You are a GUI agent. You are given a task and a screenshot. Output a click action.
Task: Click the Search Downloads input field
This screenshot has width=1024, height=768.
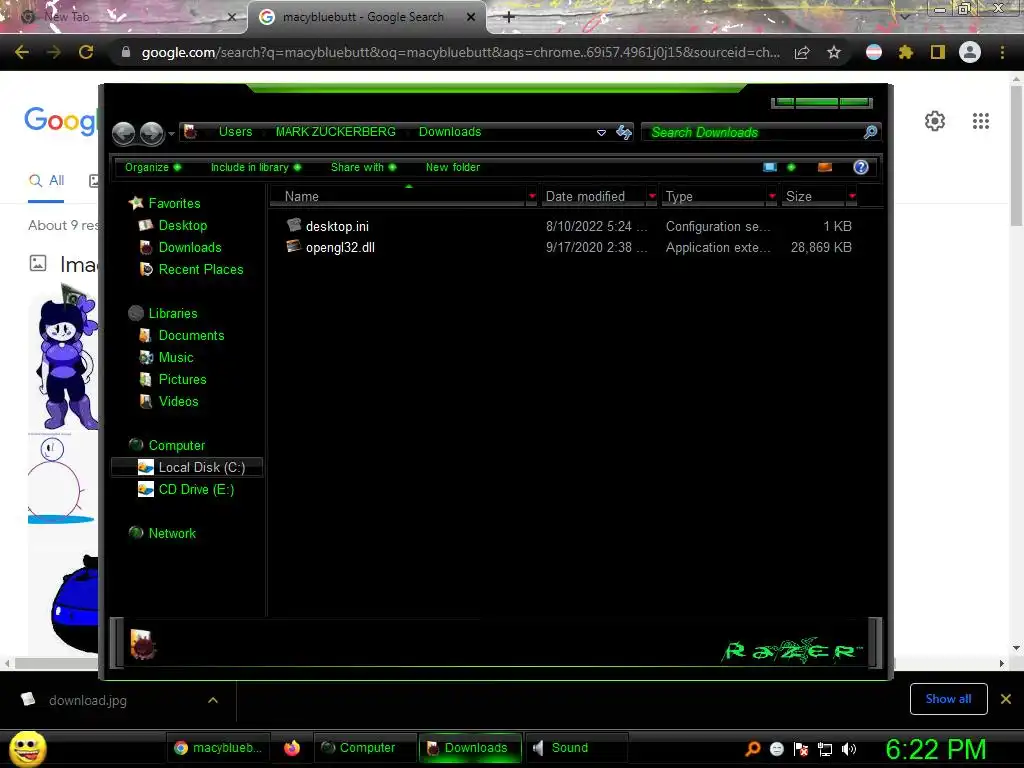coord(761,133)
